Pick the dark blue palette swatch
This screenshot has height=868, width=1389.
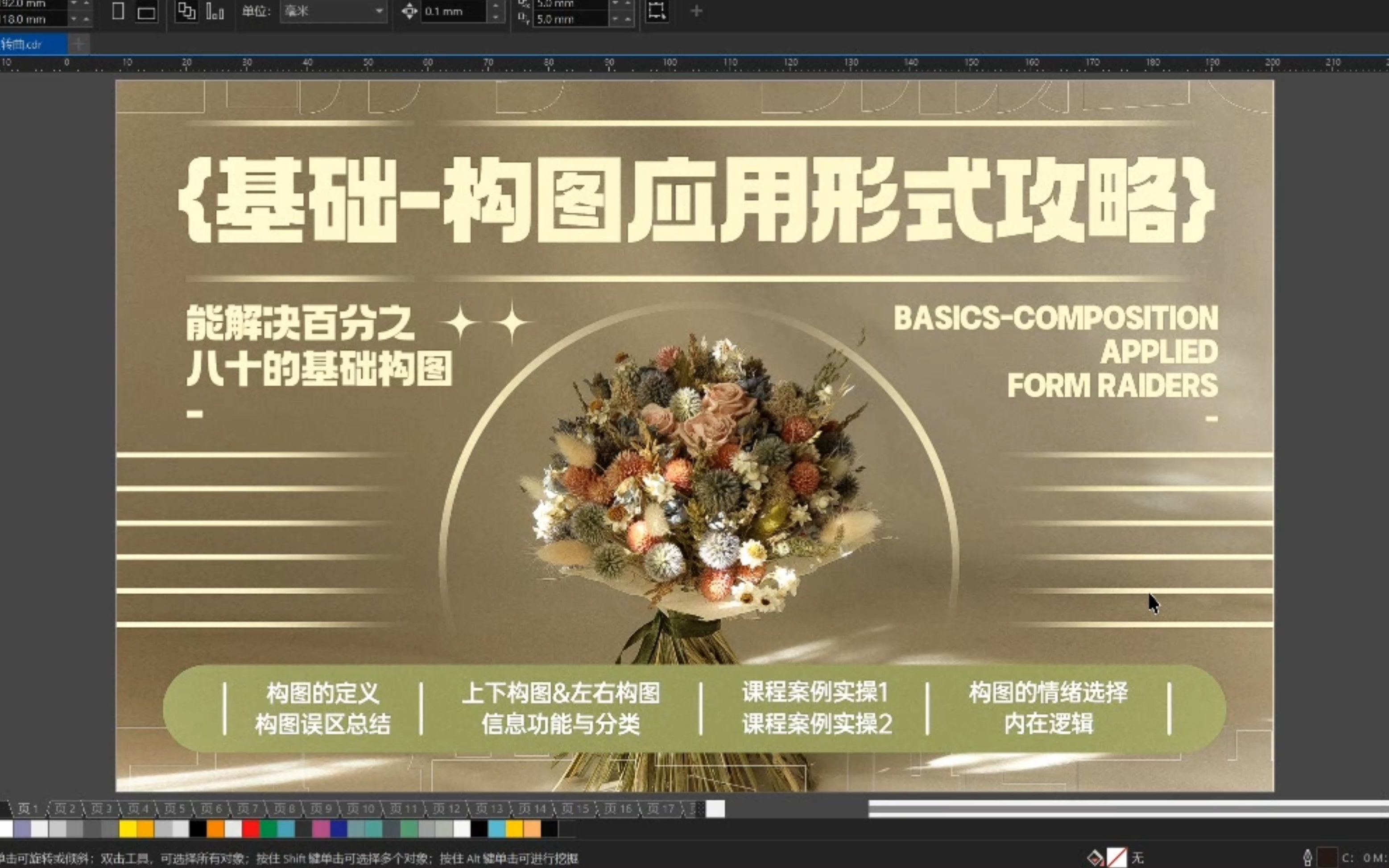(339, 828)
